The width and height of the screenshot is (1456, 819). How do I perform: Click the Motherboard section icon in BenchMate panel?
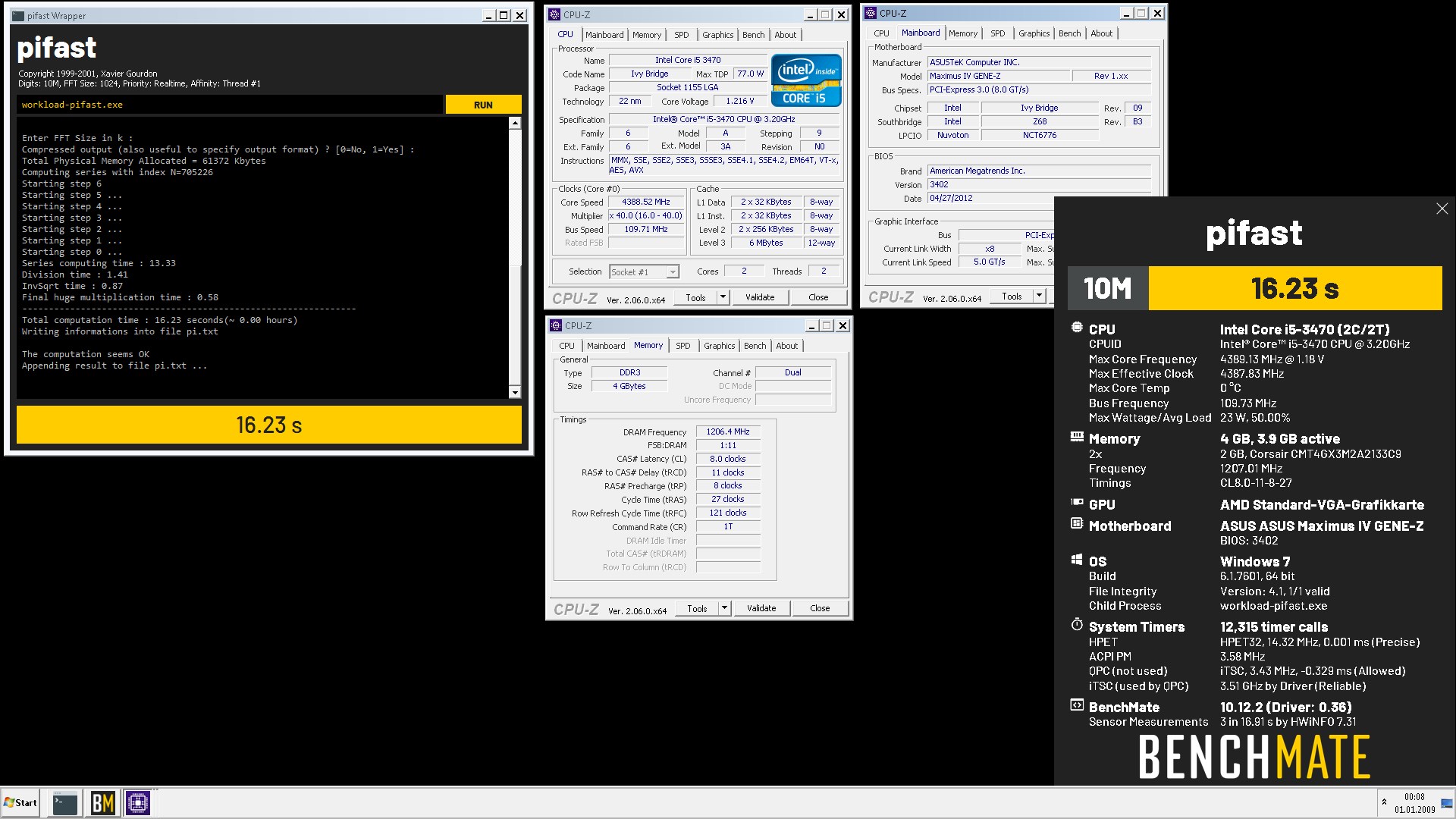(1077, 523)
